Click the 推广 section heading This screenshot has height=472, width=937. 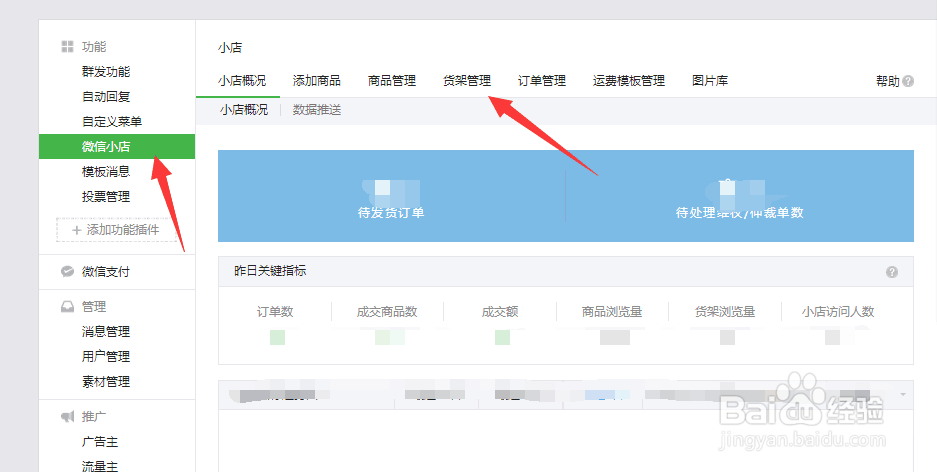[94, 416]
